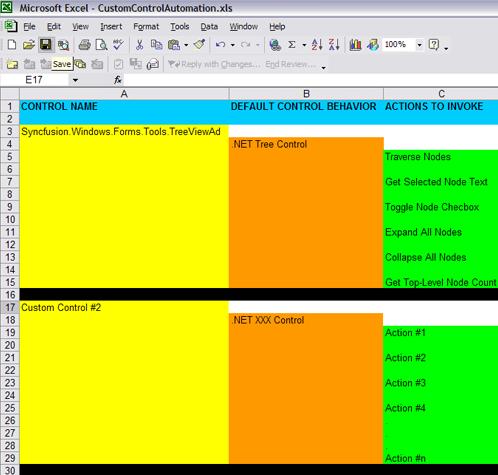Open the Name Box dropdown arrow
This screenshot has width=498, height=475.
pyautogui.click(x=75, y=80)
